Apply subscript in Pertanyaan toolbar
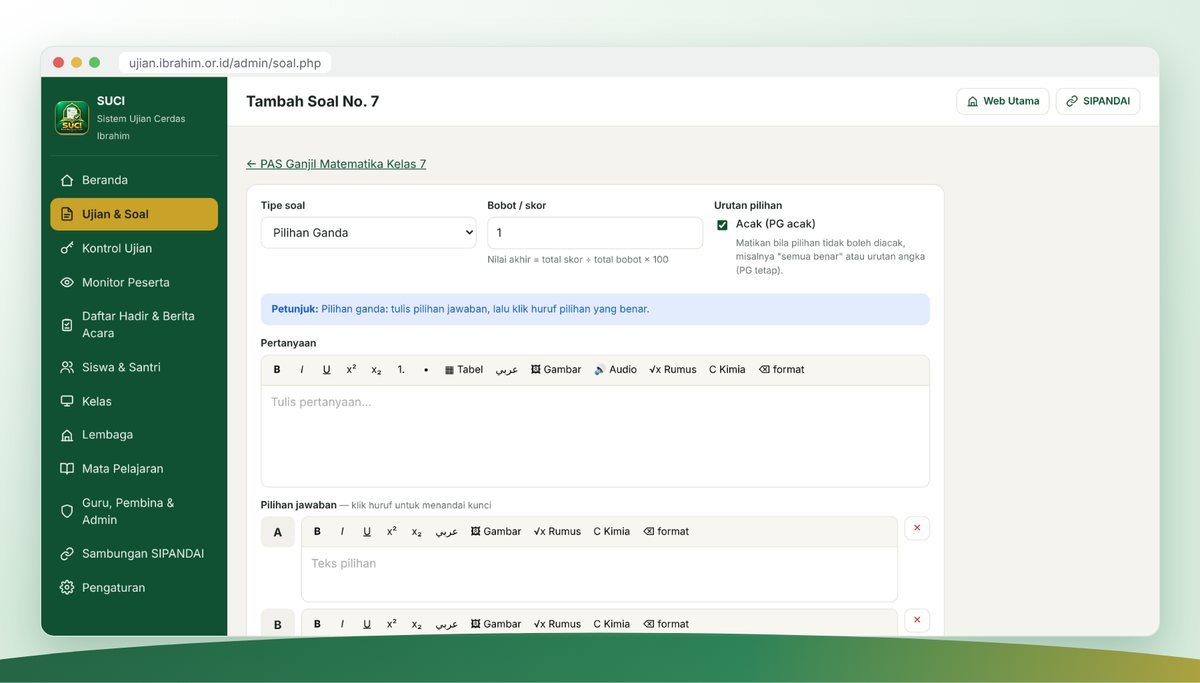1200x683 pixels. [x=376, y=370]
